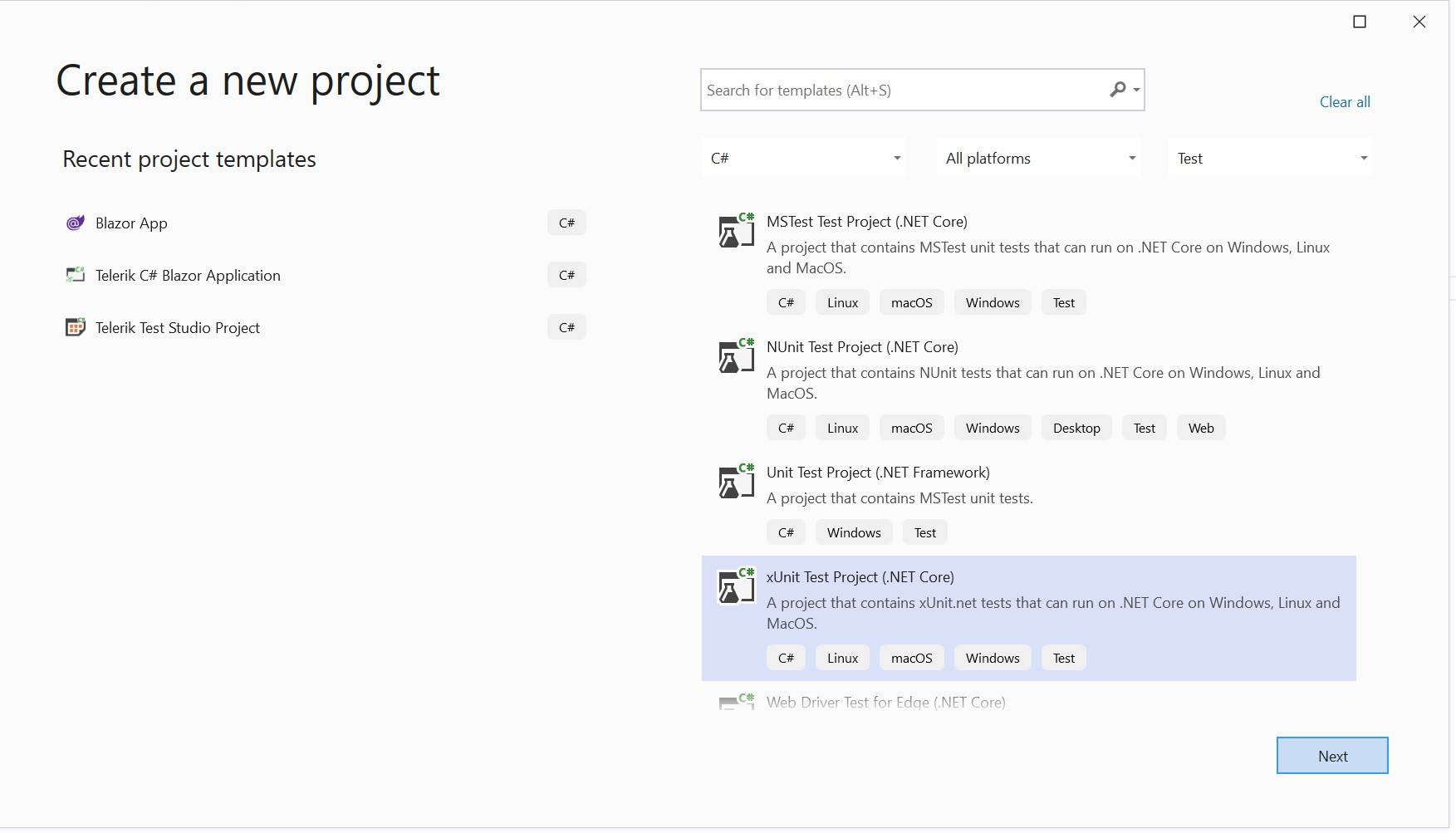The image size is (1456, 833).
Task: Click the C# tag next to Telerik Test Studio Project
Action: 566,327
